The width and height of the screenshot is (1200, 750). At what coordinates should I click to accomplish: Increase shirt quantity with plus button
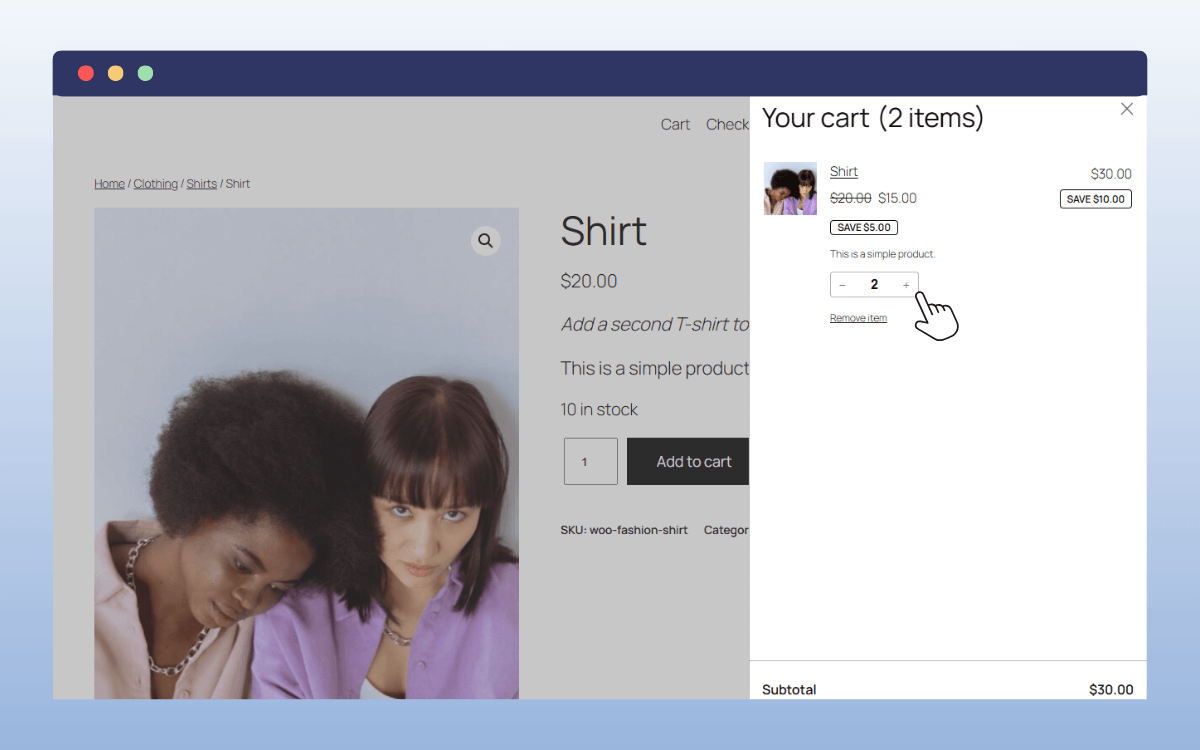[906, 285]
